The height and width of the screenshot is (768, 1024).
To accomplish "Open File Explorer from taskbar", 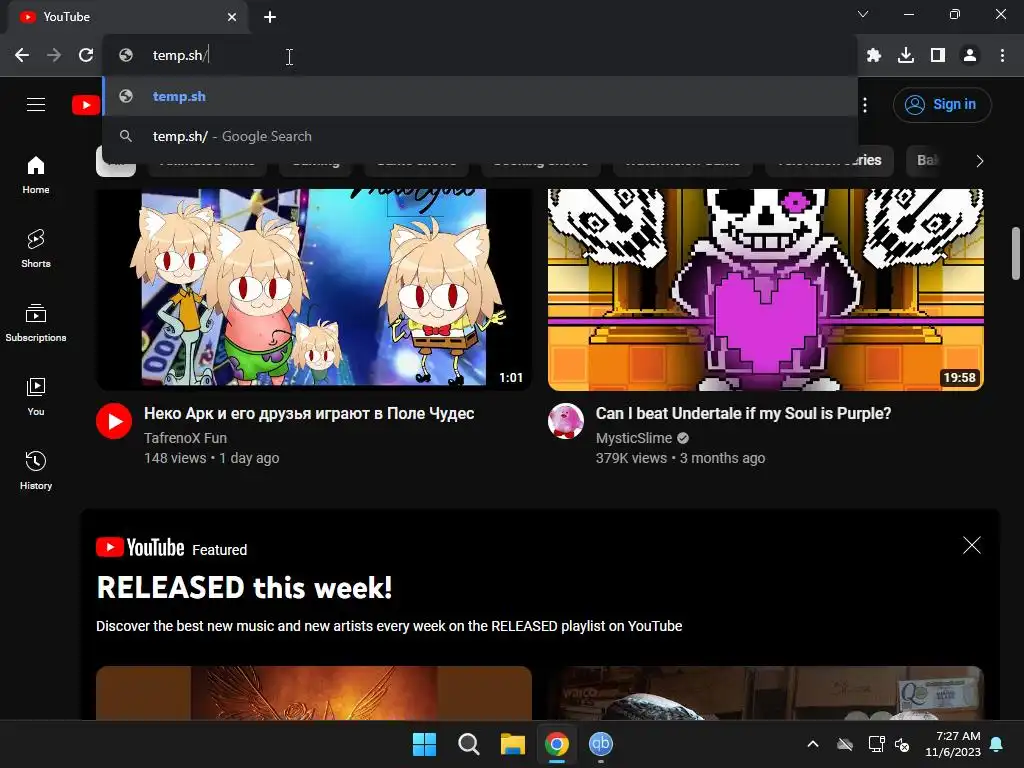I will pyautogui.click(x=513, y=744).
